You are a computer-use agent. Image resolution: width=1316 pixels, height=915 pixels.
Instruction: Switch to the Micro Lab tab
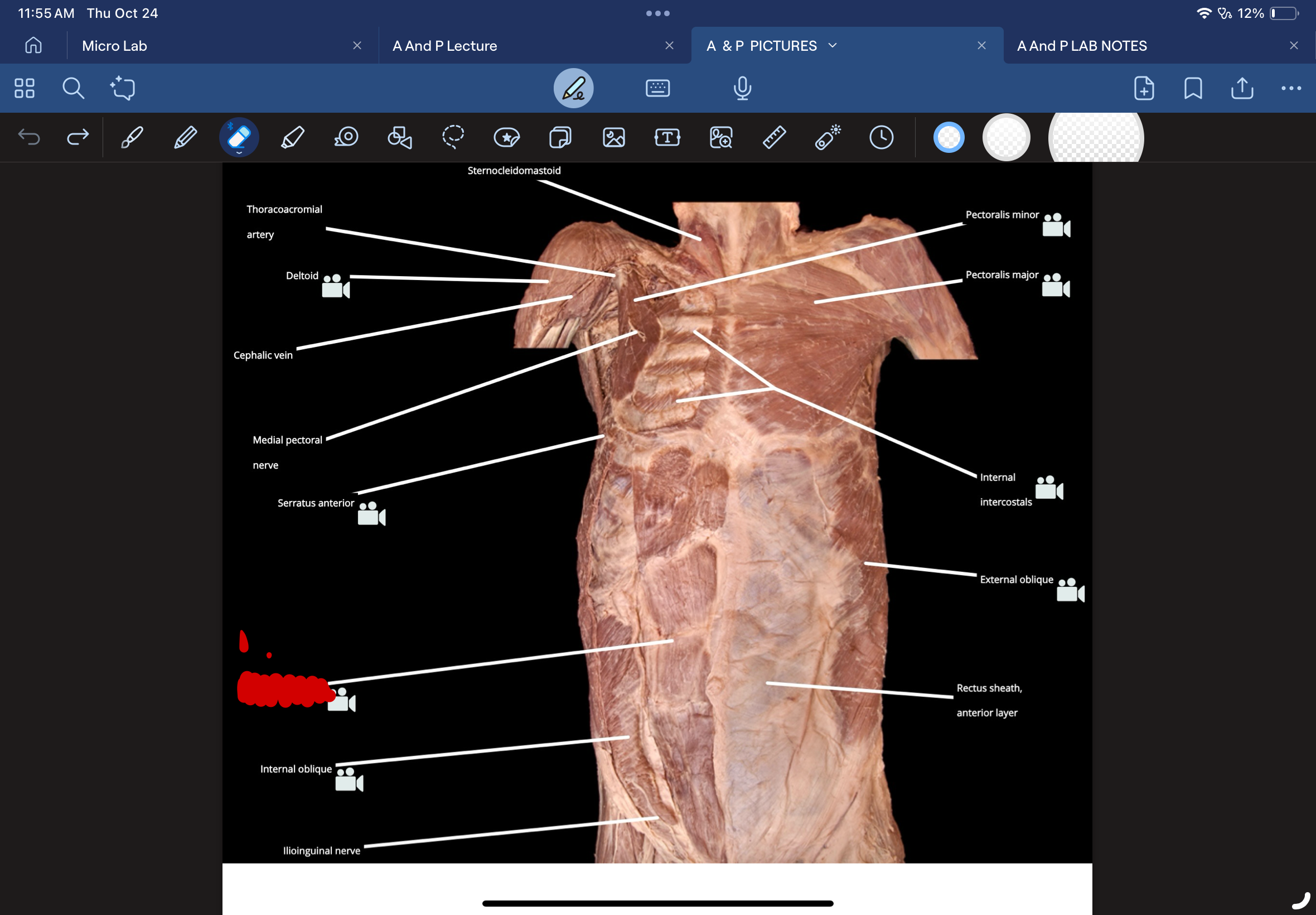tap(114, 46)
